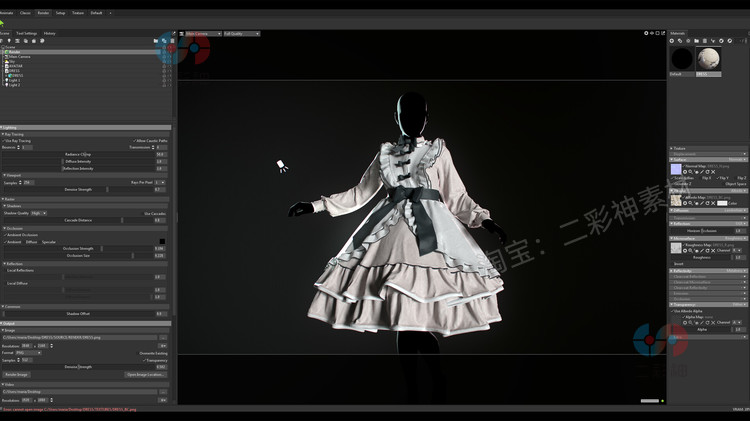Screen dimensions: 750x421
Task: Open the Full Quality viewport dropdown
Action: point(242,33)
